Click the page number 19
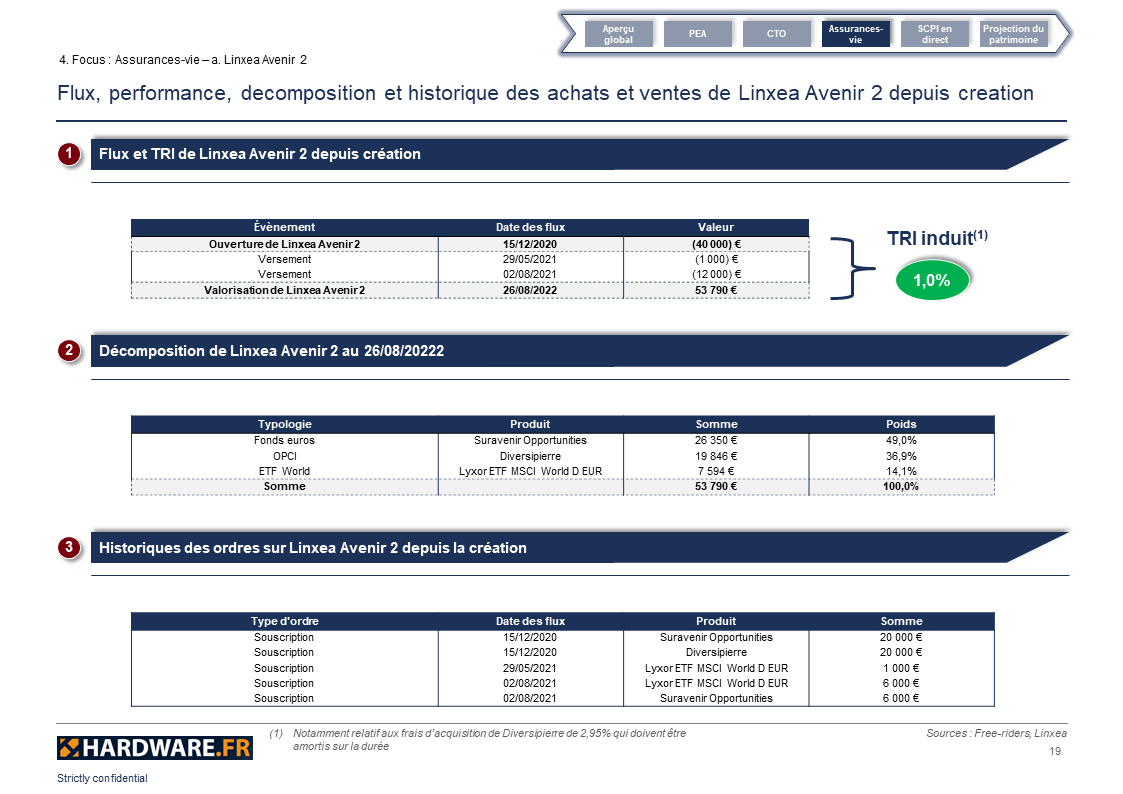Viewport: 1123px width, 794px height. pyautogui.click(x=1055, y=751)
